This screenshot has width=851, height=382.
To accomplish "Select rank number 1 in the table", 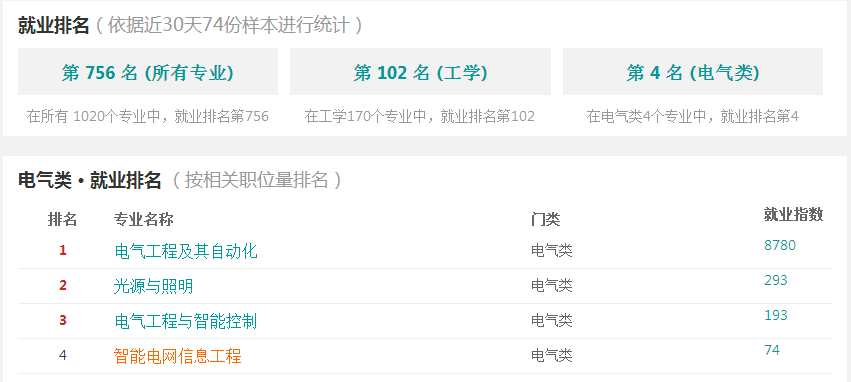I will click(x=63, y=250).
